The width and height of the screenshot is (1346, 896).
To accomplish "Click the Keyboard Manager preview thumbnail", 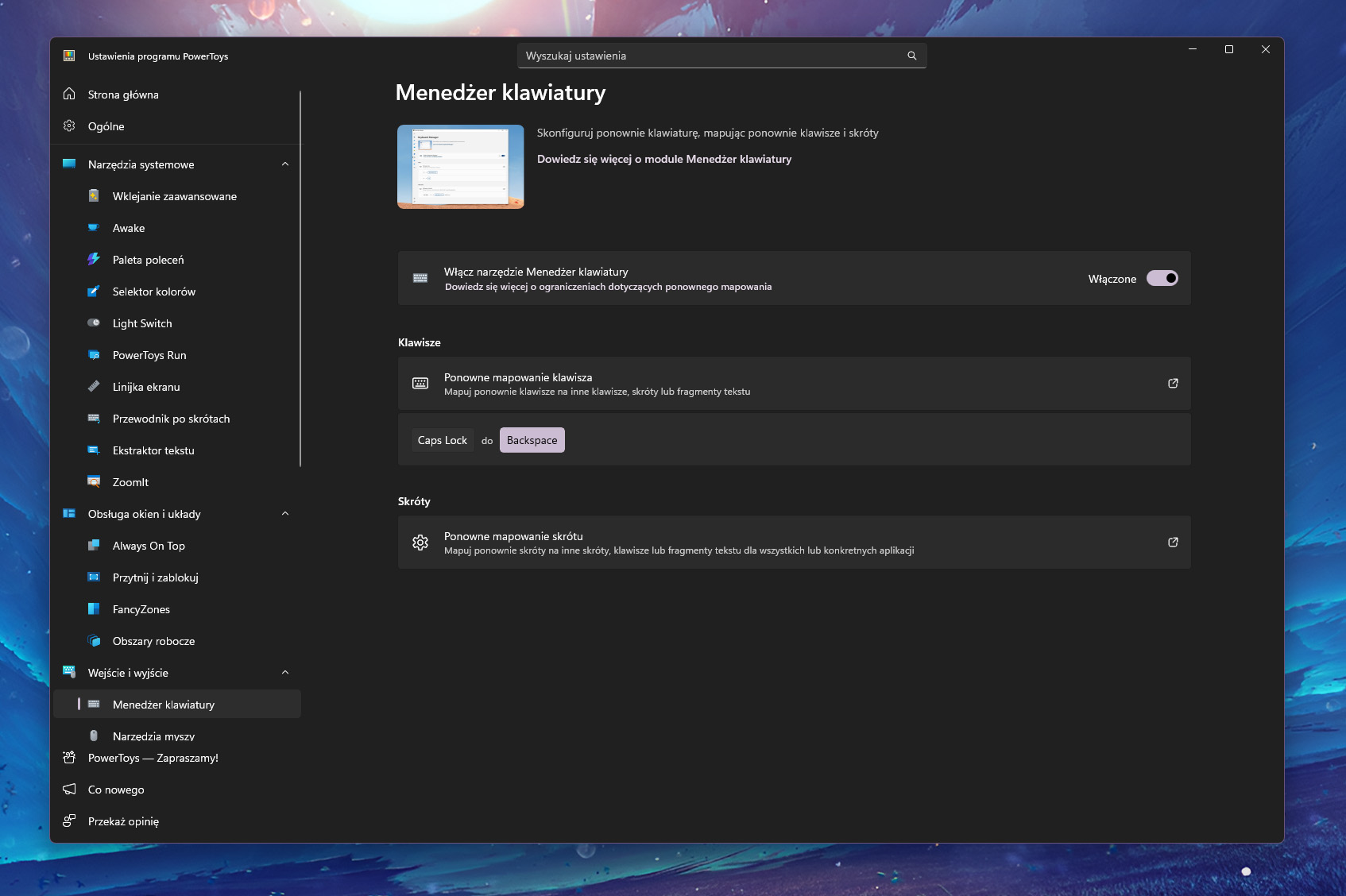I will (461, 167).
